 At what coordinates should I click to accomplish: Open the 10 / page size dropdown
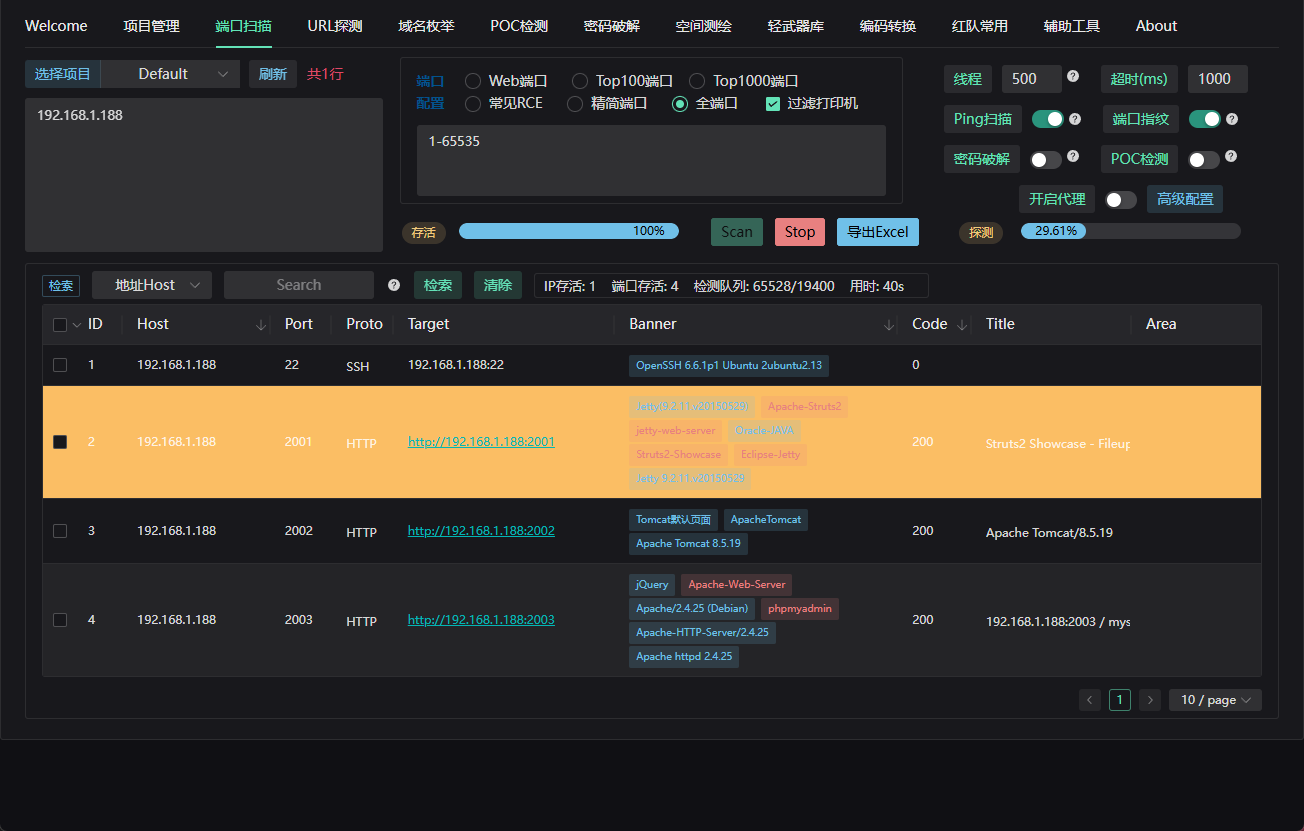(x=1215, y=700)
